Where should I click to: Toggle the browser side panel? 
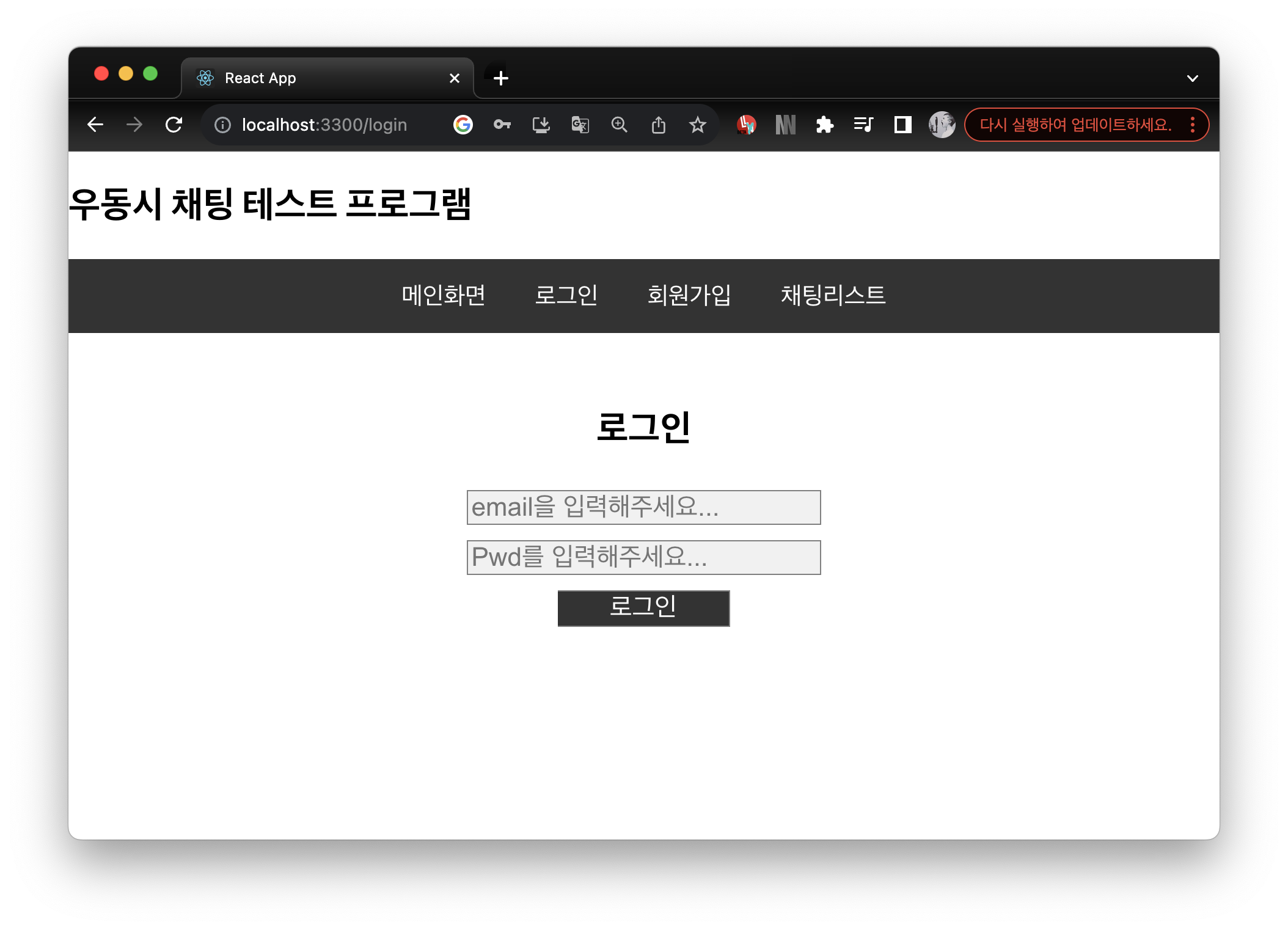[x=902, y=125]
